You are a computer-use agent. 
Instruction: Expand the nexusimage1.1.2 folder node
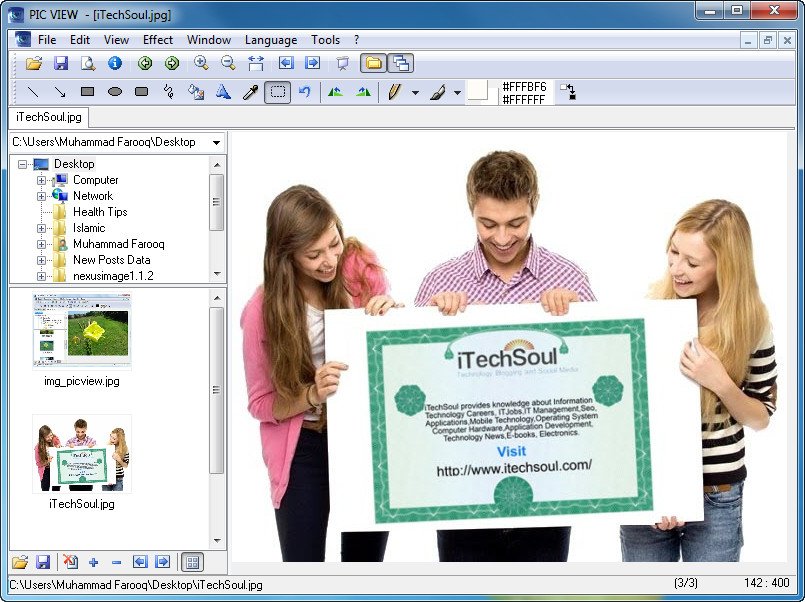[x=42, y=276]
